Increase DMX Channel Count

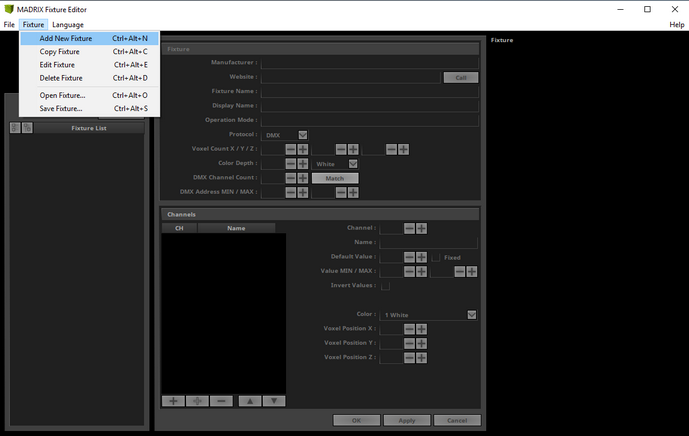point(303,178)
